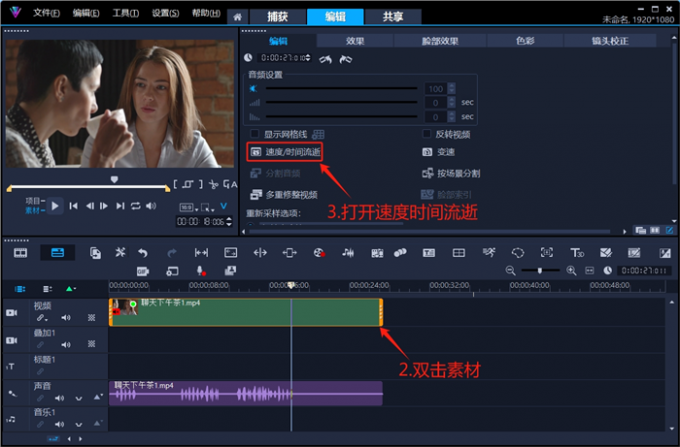Open the 工具 menu
Screen dimensions: 680x447
pyautogui.click(x=125, y=13)
